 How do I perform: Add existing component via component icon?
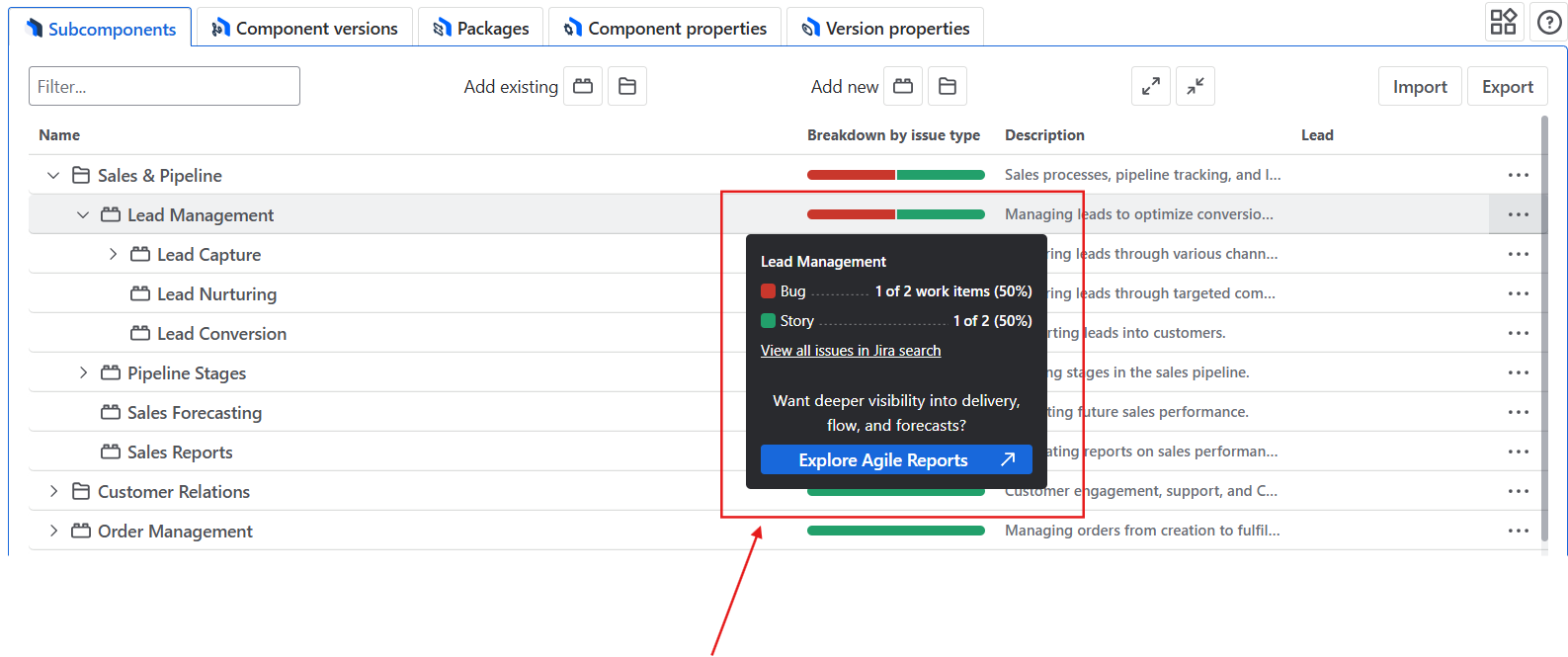[x=583, y=86]
